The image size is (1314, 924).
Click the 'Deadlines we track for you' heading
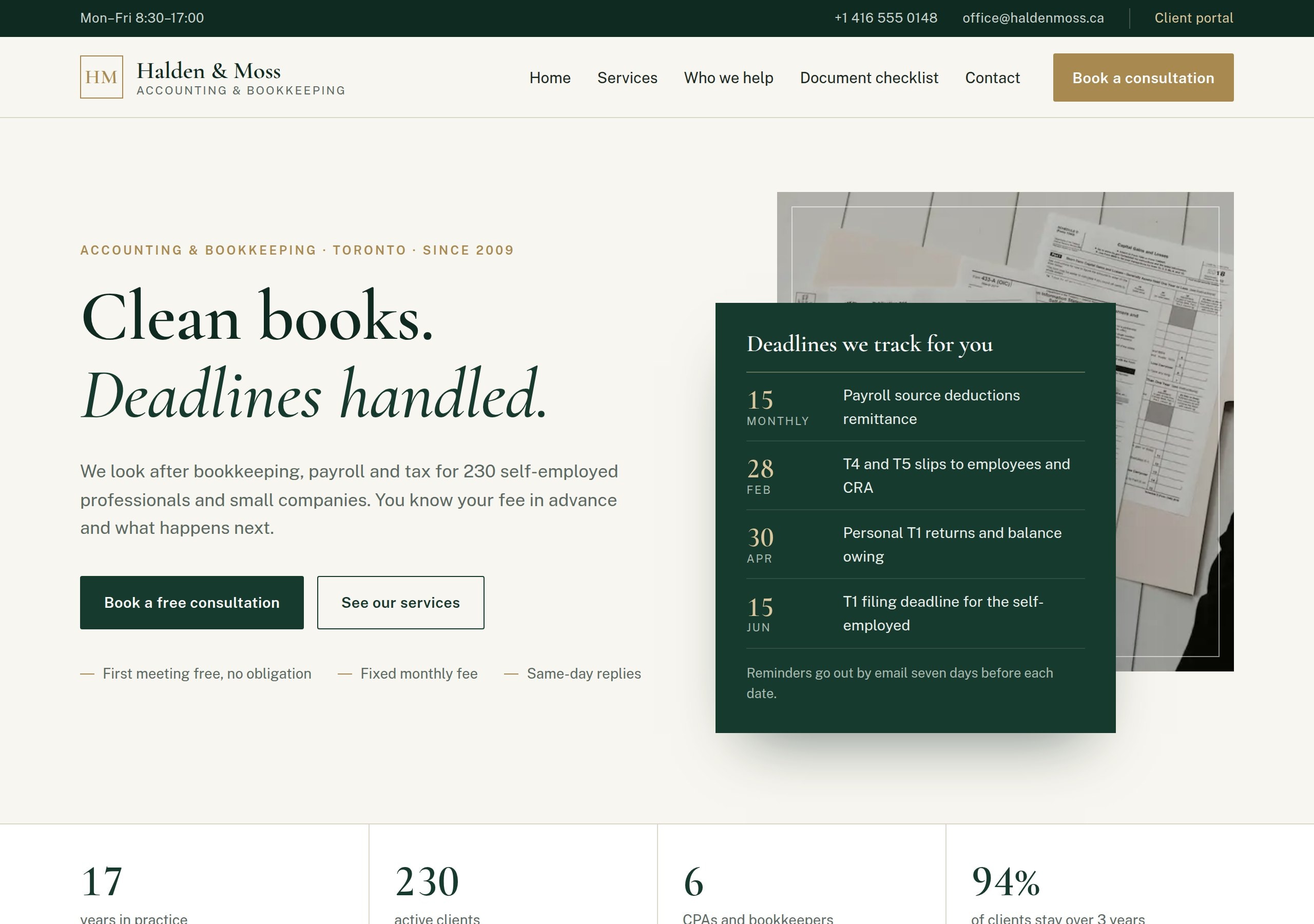[870, 344]
